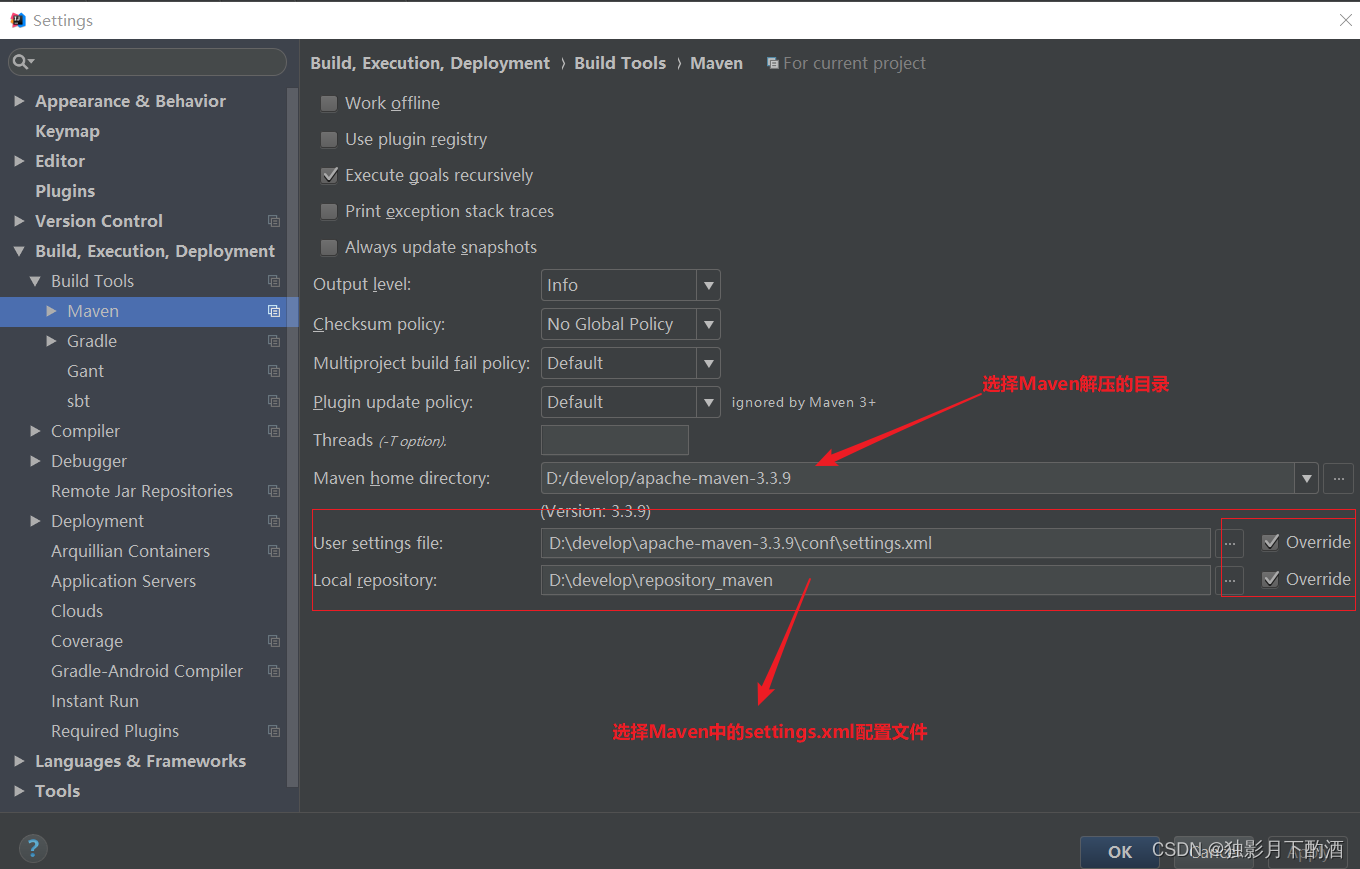The image size is (1360, 869).
Task: Click Build Tools breadcrumb in header
Action: (x=620, y=63)
